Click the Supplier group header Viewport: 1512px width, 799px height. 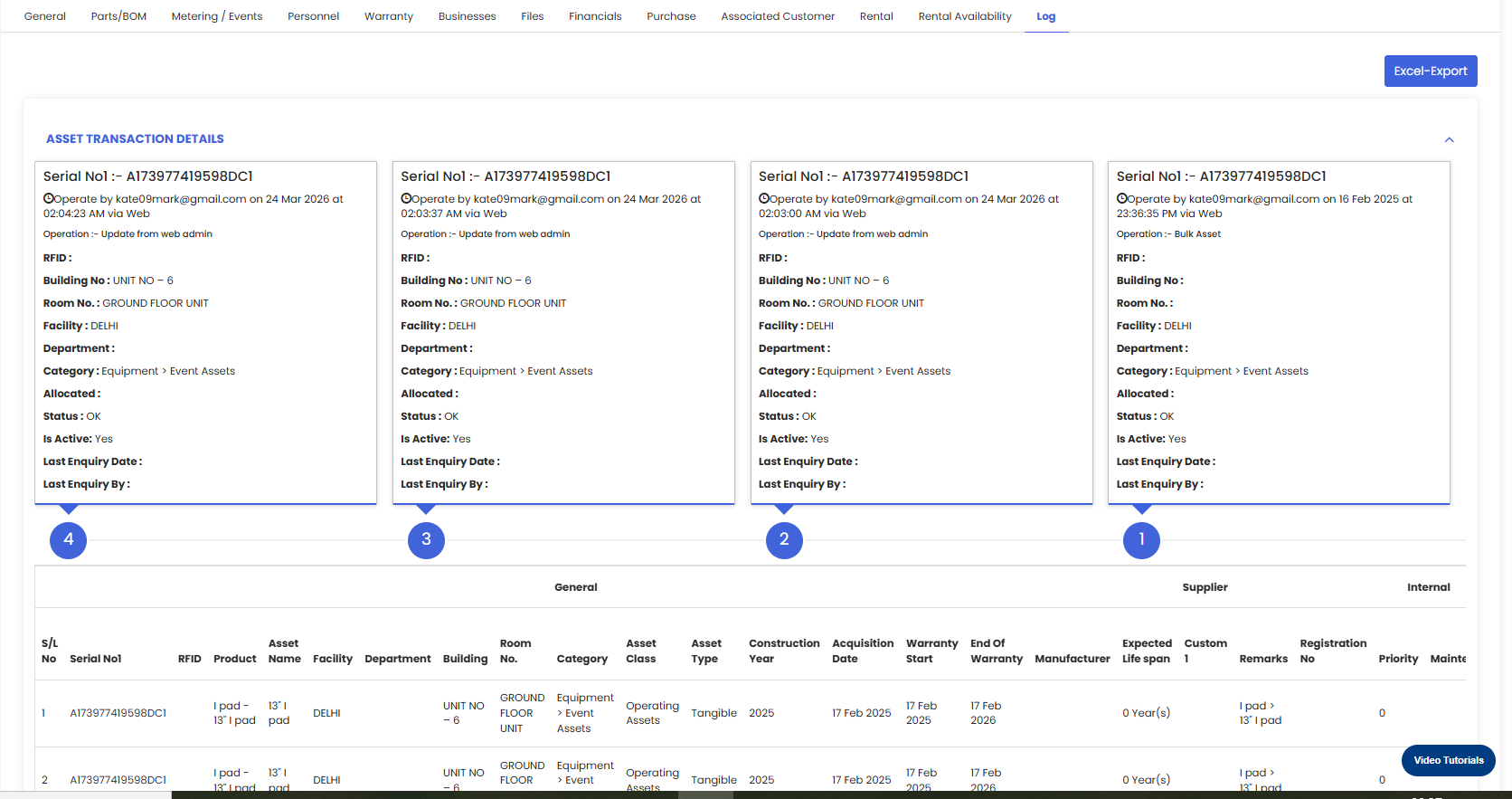[1205, 587]
